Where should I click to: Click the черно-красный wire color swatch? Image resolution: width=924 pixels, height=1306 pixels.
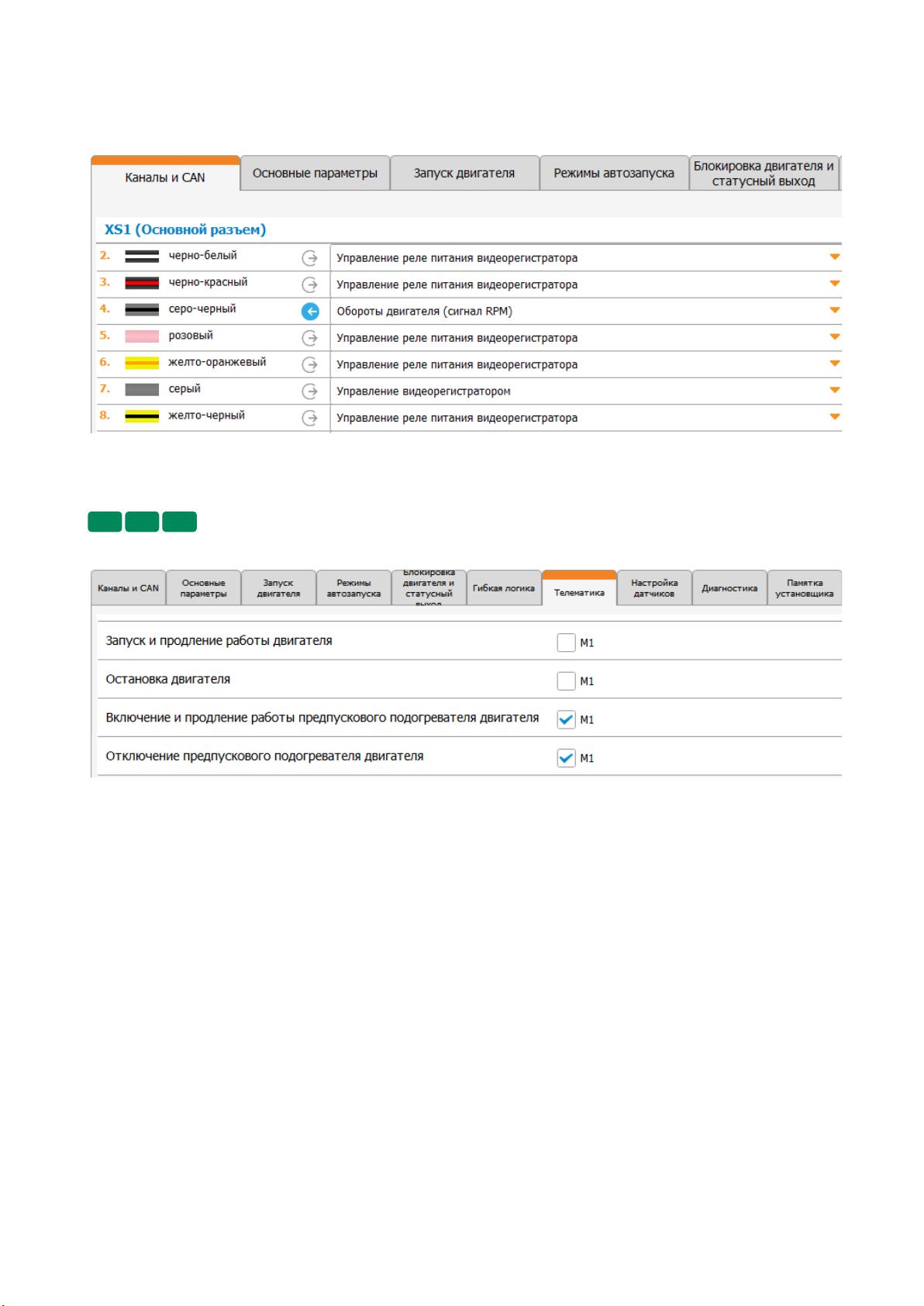coord(142,283)
